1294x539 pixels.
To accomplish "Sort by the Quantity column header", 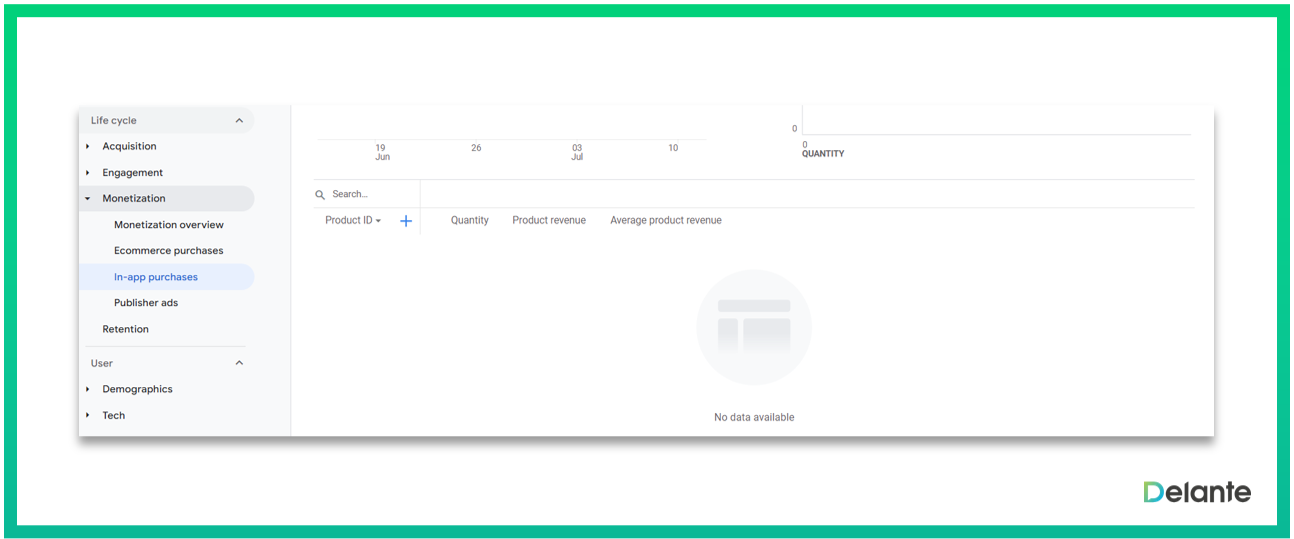I will click(469, 221).
